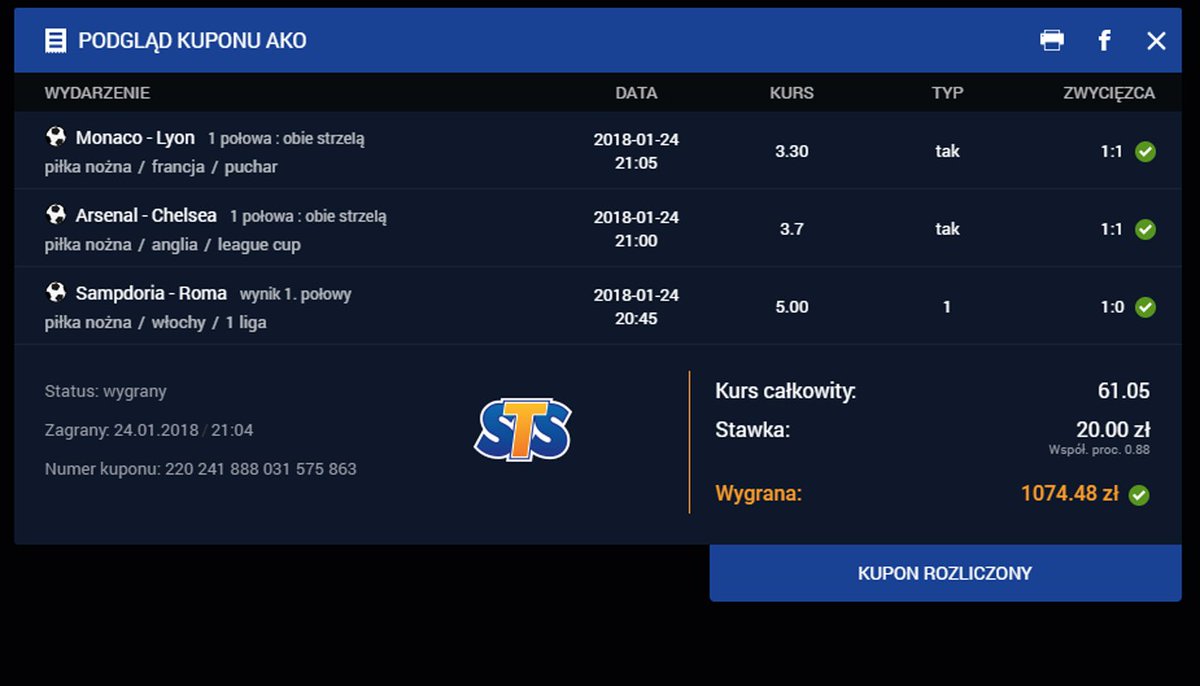The image size is (1200, 686).
Task: Click the piłka nożna / anglia / league cup text
Action: pyautogui.click(x=173, y=245)
